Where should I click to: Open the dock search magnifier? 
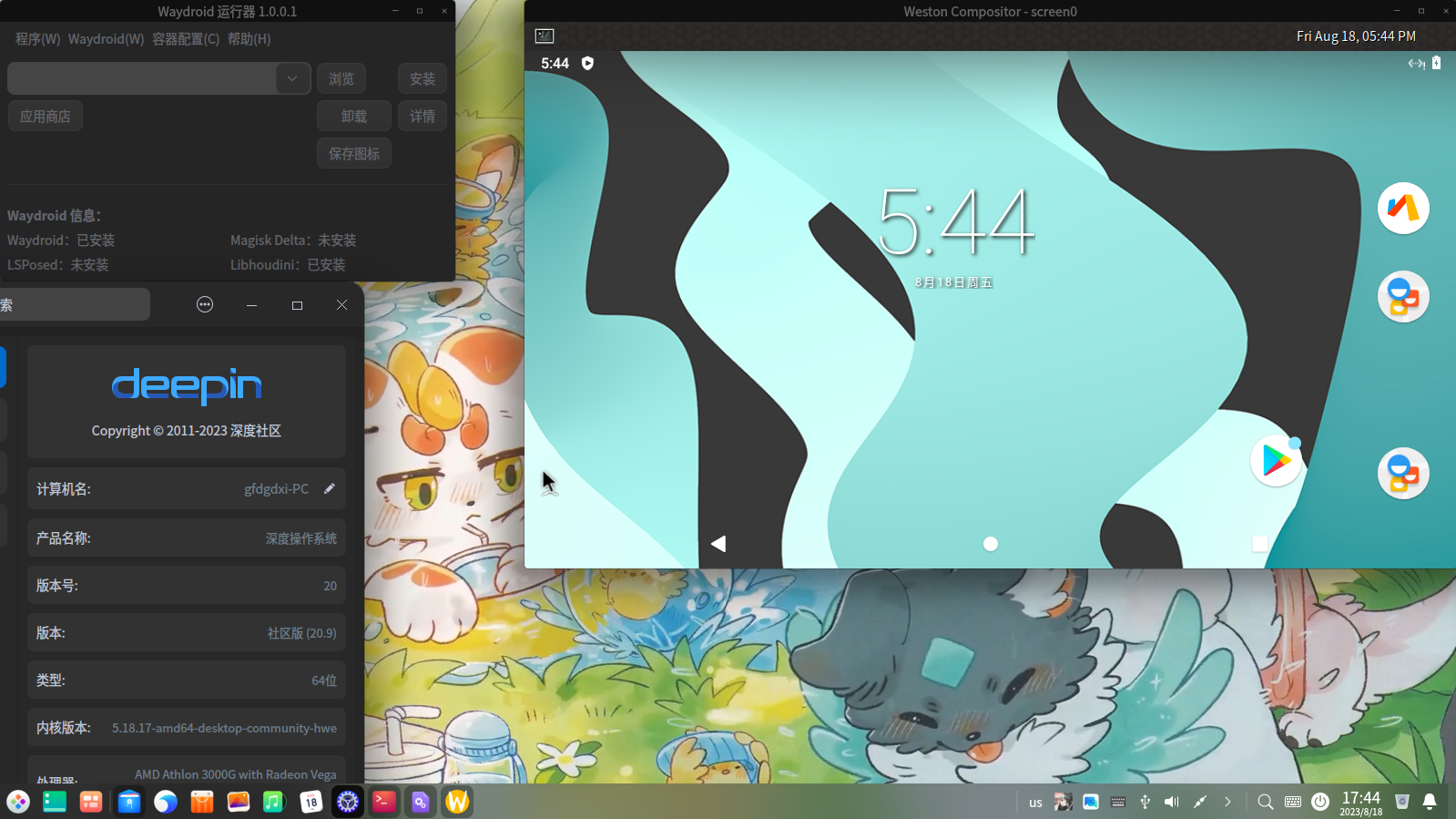coord(1266,802)
